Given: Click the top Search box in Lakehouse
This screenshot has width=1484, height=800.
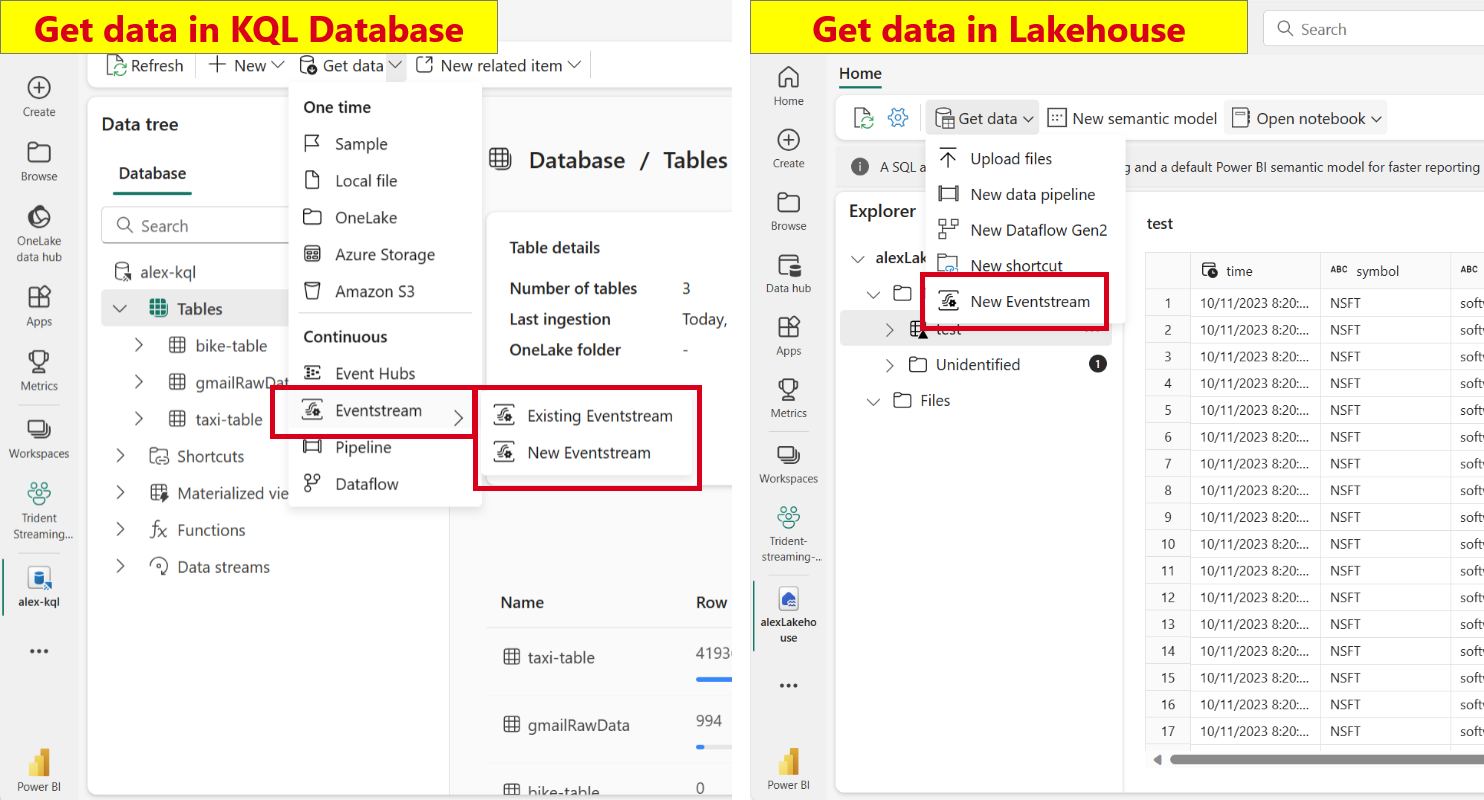Looking at the screenshot, I should pos(1374,29).
